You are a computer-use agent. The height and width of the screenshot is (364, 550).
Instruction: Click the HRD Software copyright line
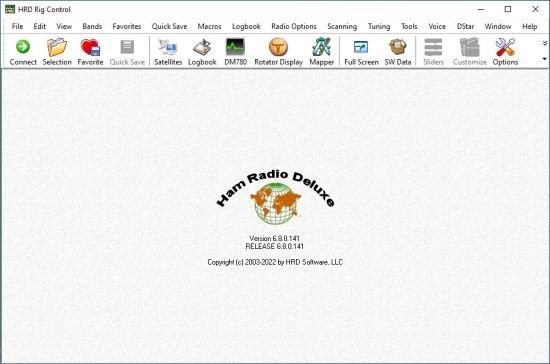pos(275,262)
